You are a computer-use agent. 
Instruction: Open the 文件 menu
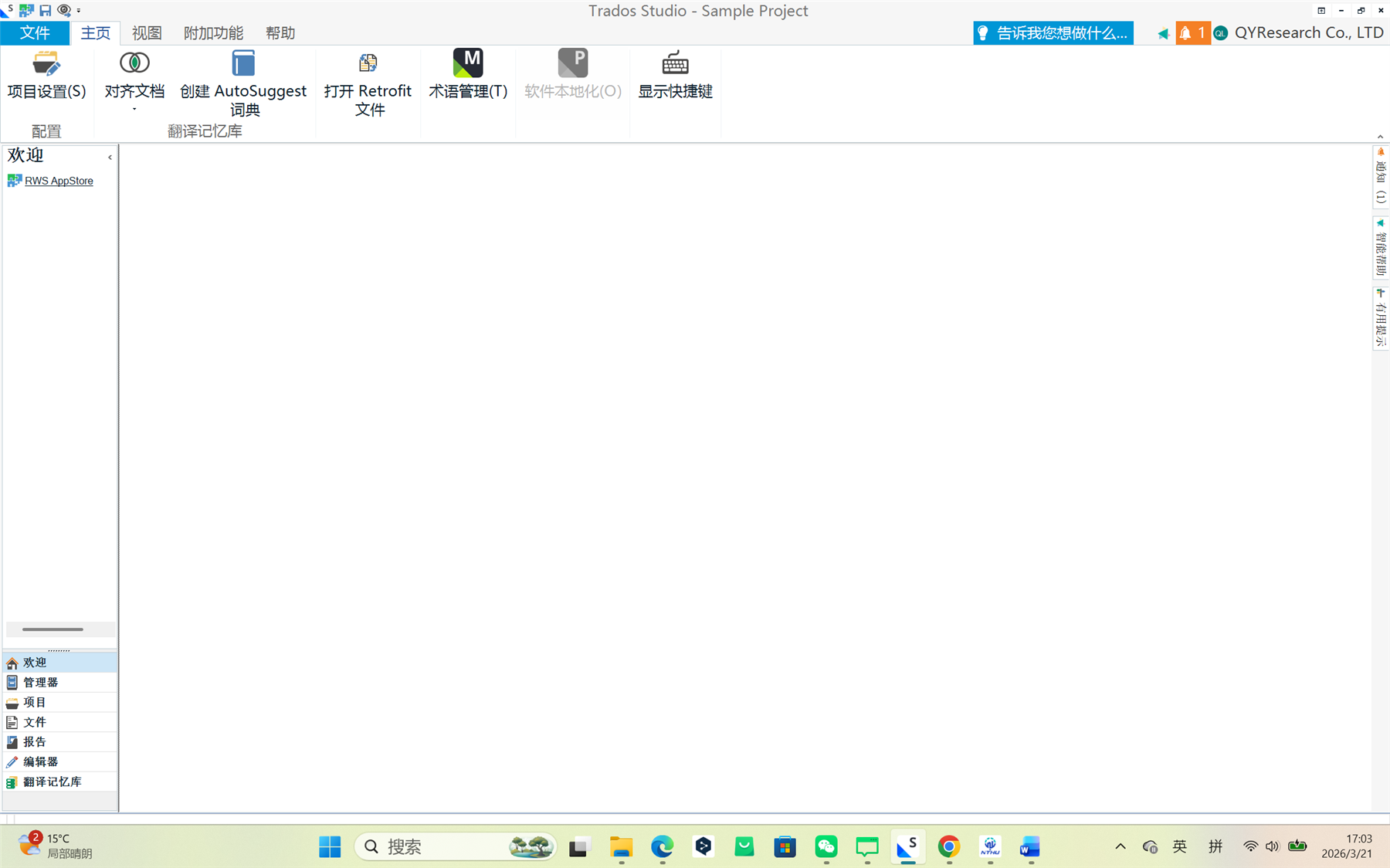[36, 32]
